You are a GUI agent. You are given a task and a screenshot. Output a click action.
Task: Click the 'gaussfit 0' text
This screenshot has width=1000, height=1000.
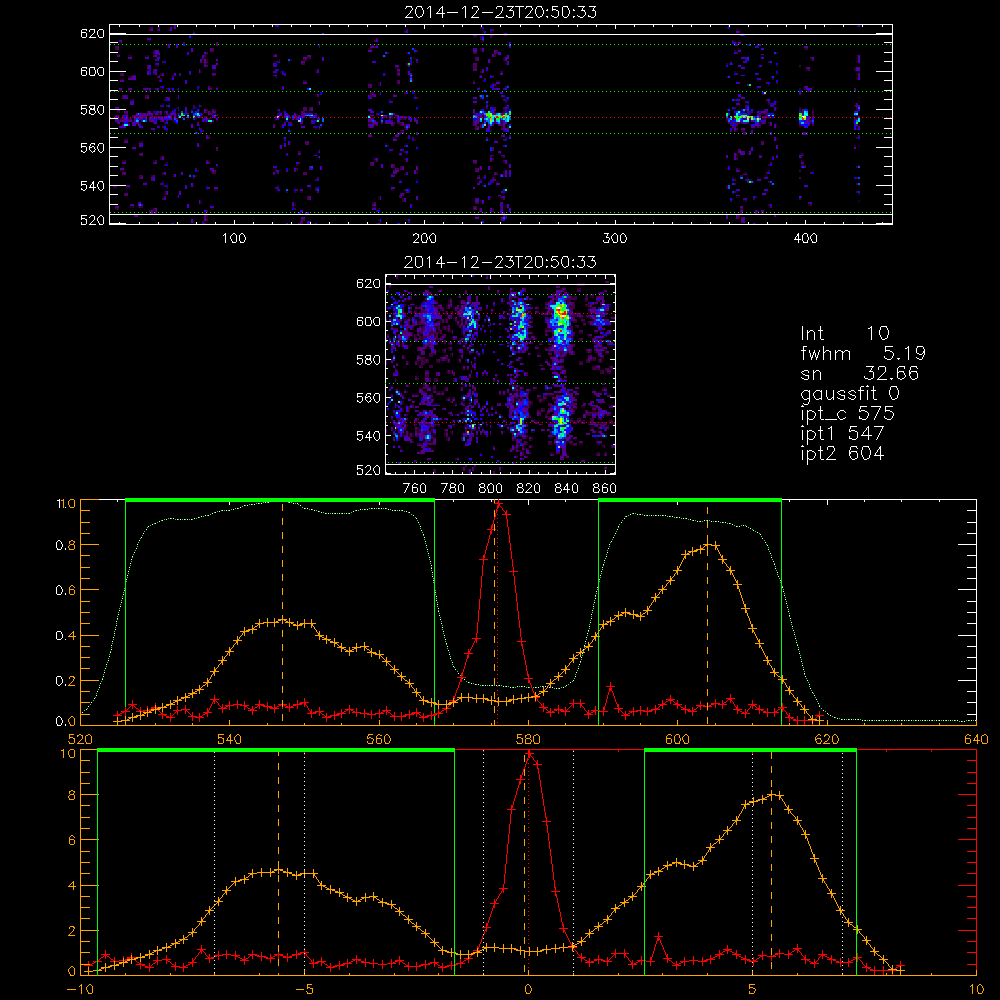click(850, 393)
